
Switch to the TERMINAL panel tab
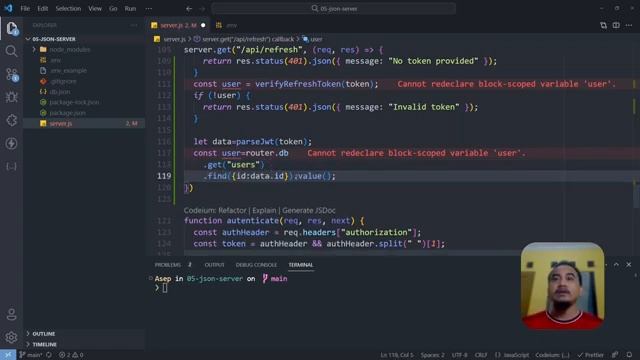point(301,265)
